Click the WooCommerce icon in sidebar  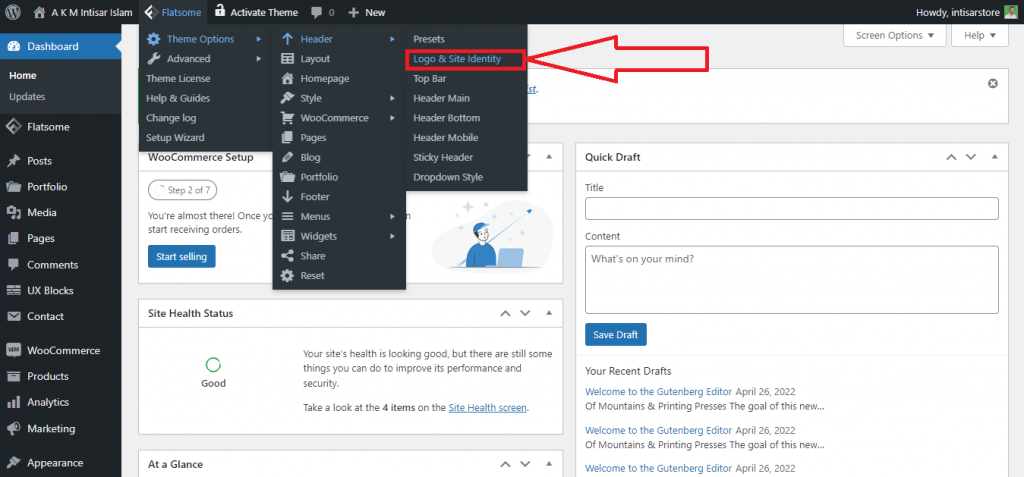[x=14, y=350]
